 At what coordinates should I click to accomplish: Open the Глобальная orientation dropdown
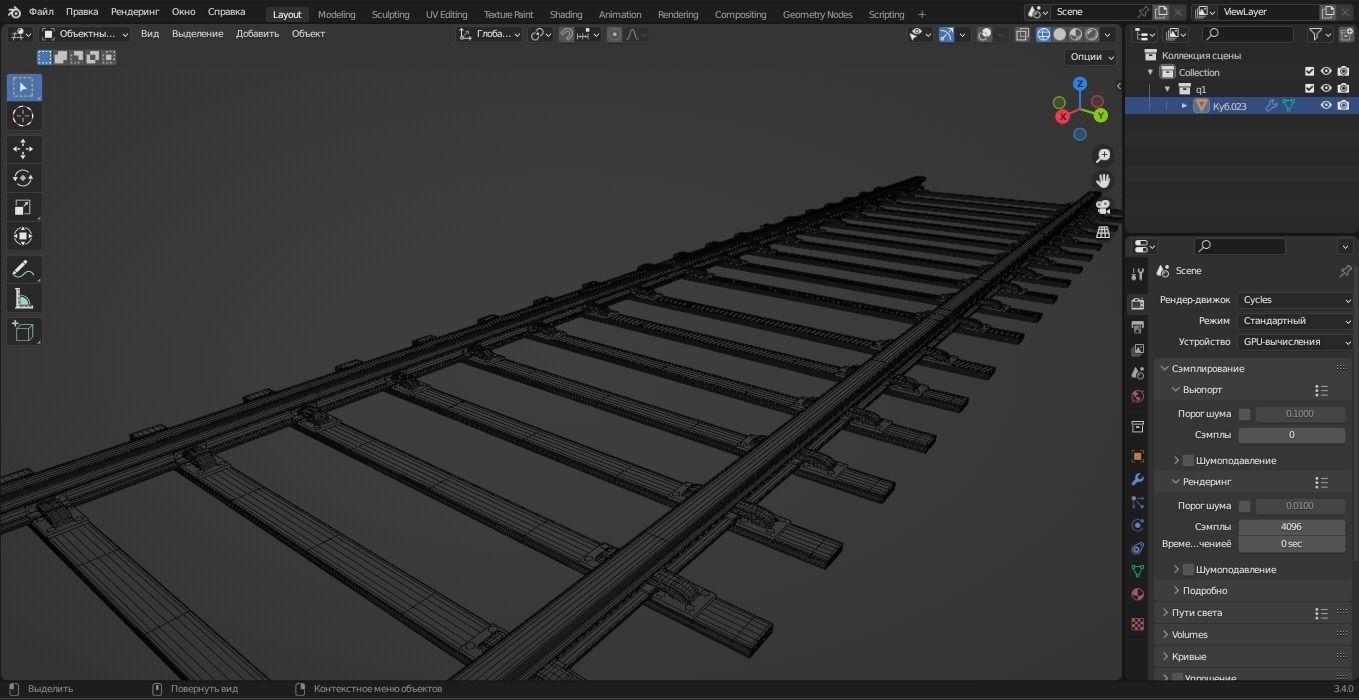pos(490,34)
